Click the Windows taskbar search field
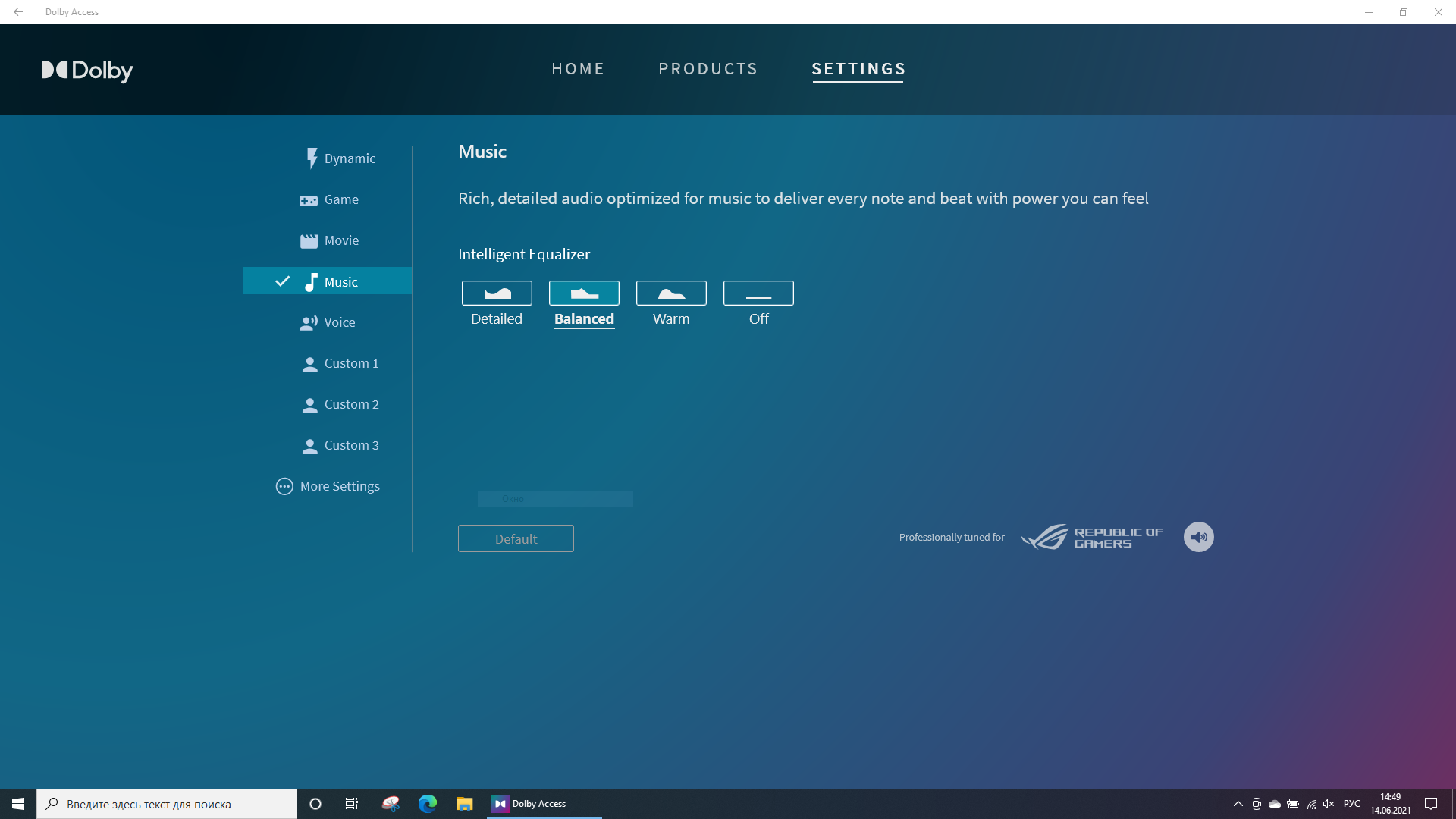This screenshot has height=819, width=1456. [167, 804]
